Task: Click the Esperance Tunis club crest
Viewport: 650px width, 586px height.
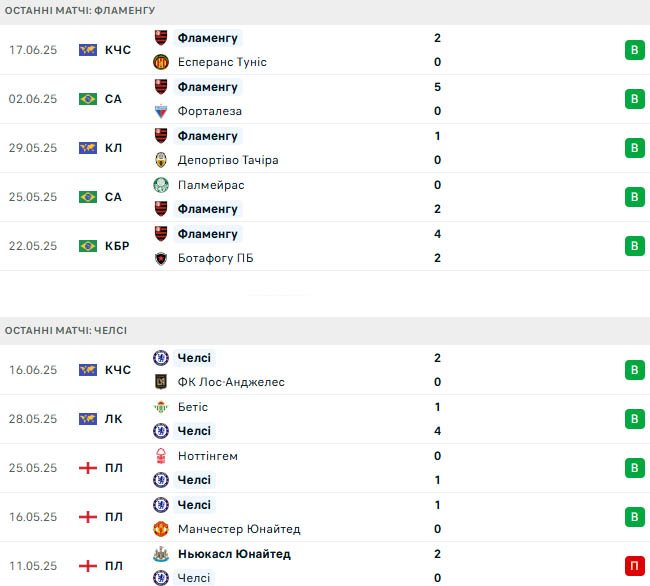Action: pos(161,62)
